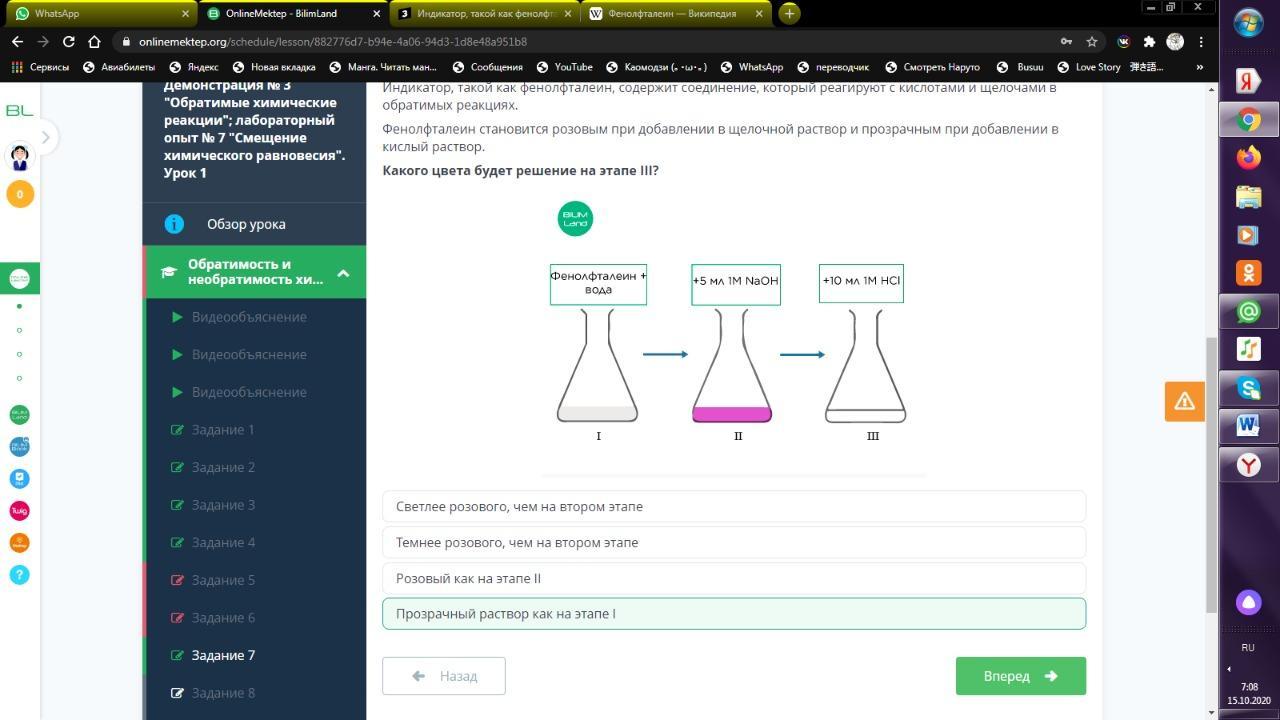Viewport: 1280px width, 720px height.
Task: Close the Фенолфталеин — Википедия tab
Action: 759,14
